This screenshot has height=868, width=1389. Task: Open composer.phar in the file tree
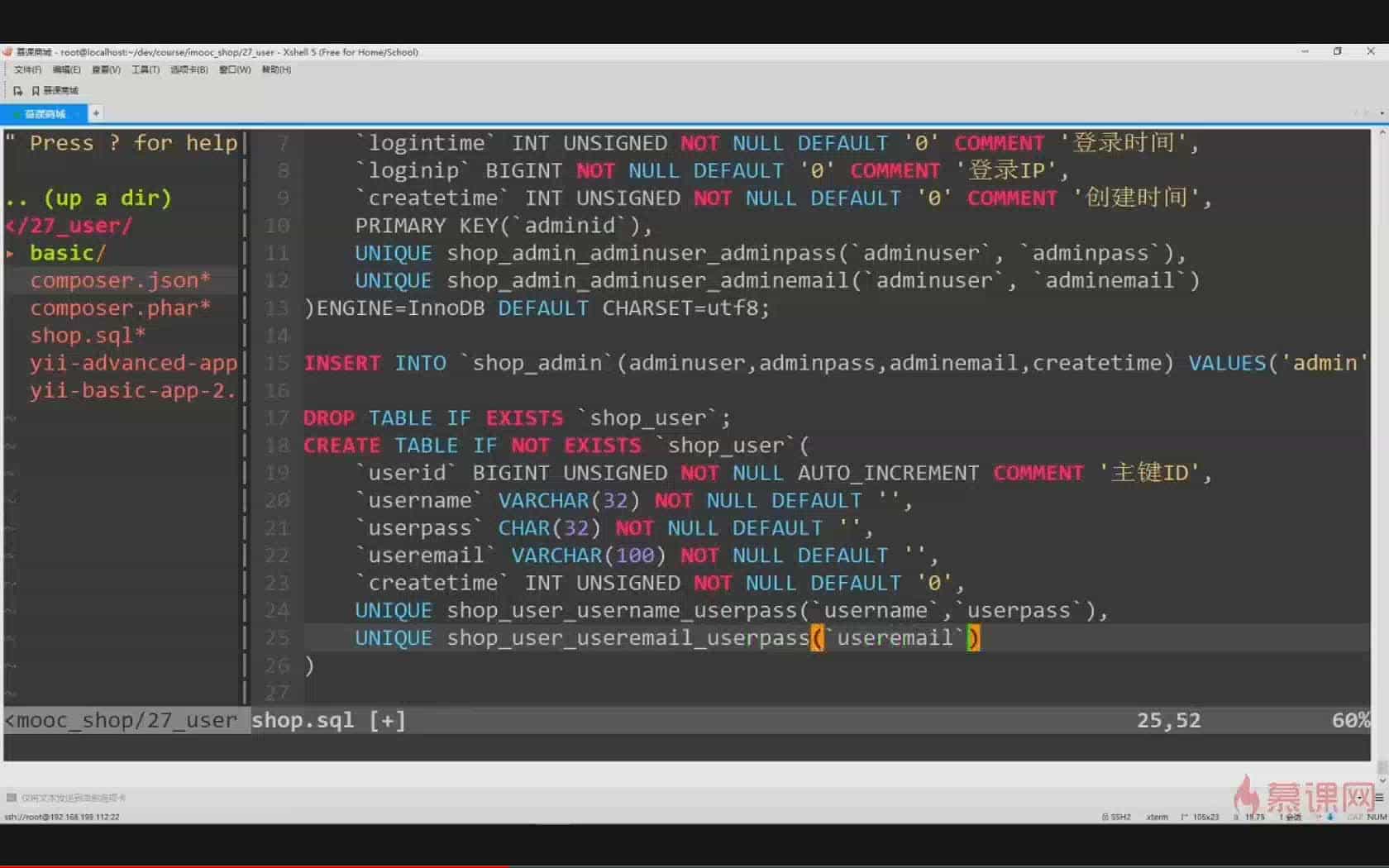click(120, 308)
